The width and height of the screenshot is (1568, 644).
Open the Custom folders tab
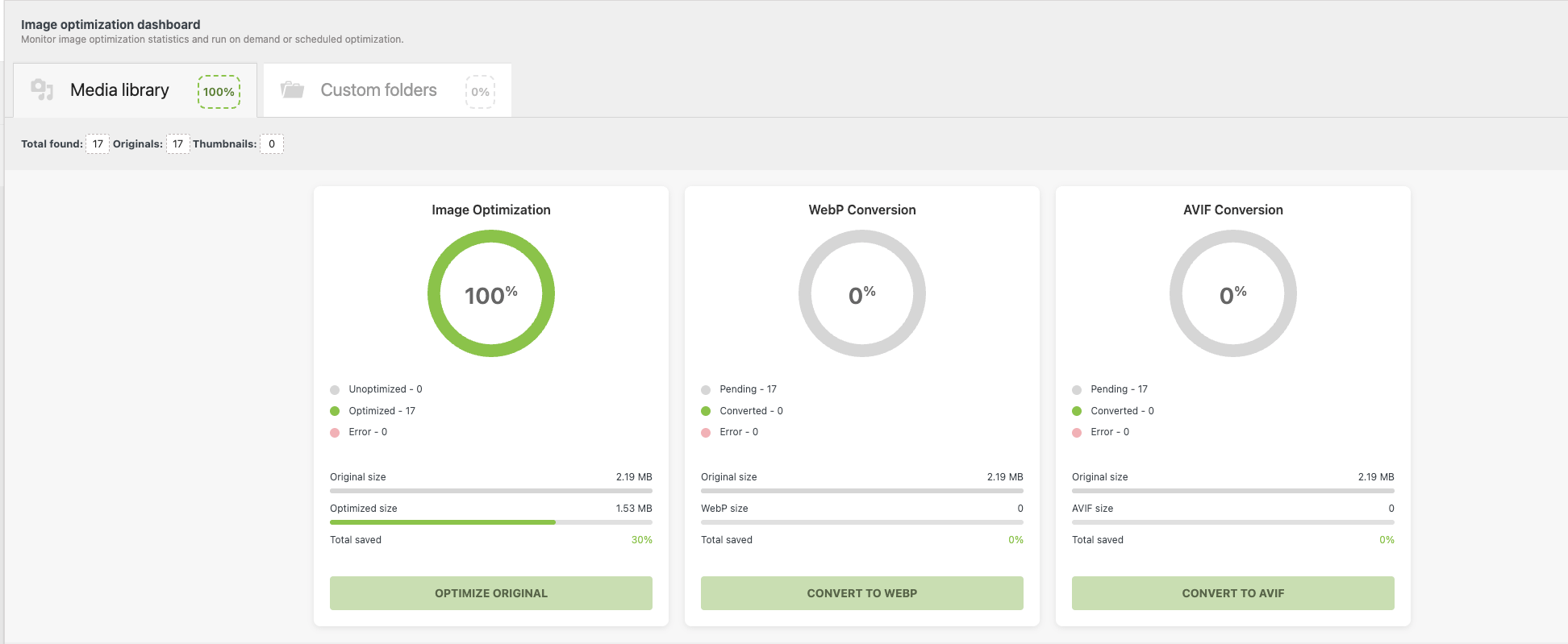378,90
